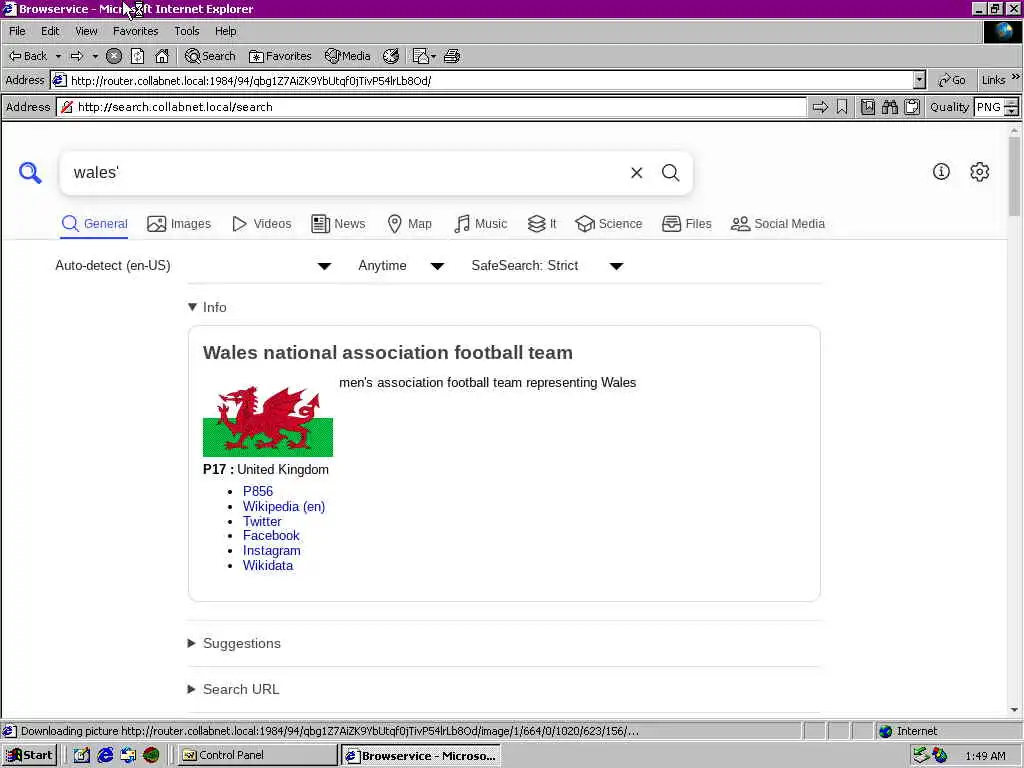Open the Instagram link
Viewport: 1024px width, 768px height.
(272, 551)
